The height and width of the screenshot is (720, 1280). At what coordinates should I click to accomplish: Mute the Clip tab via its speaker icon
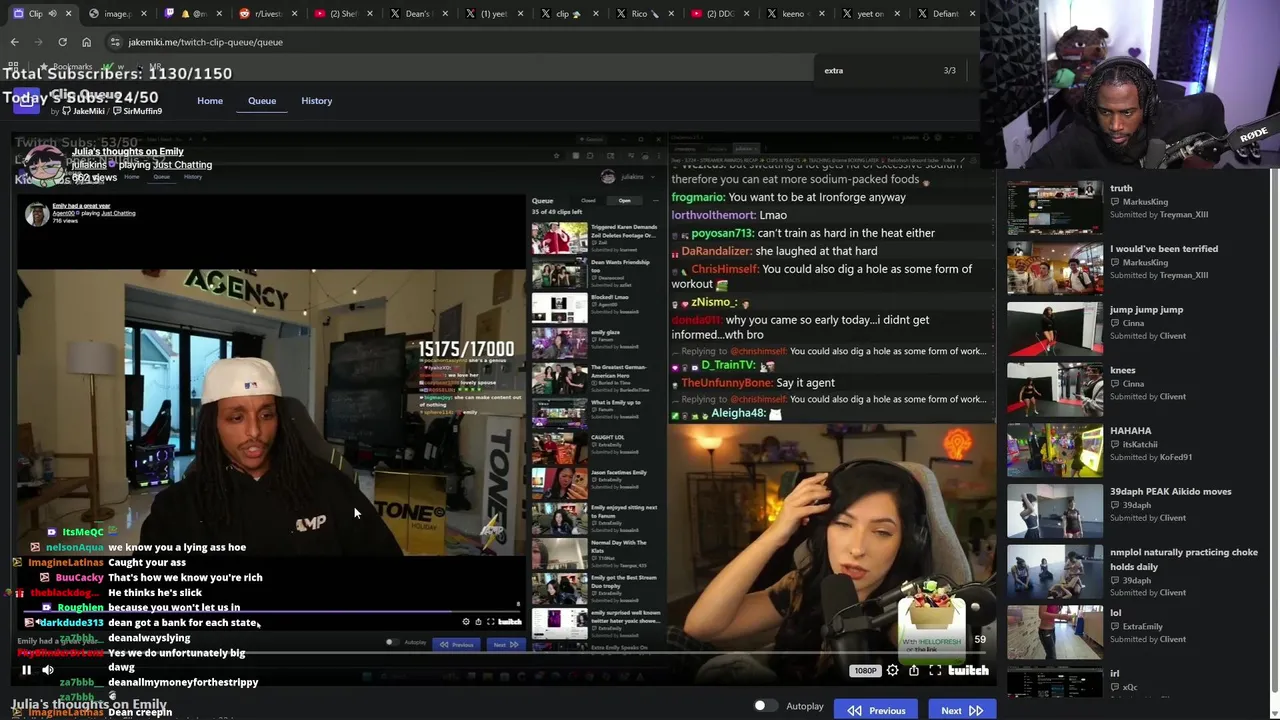pyautogui.click(x=54, y=14)
